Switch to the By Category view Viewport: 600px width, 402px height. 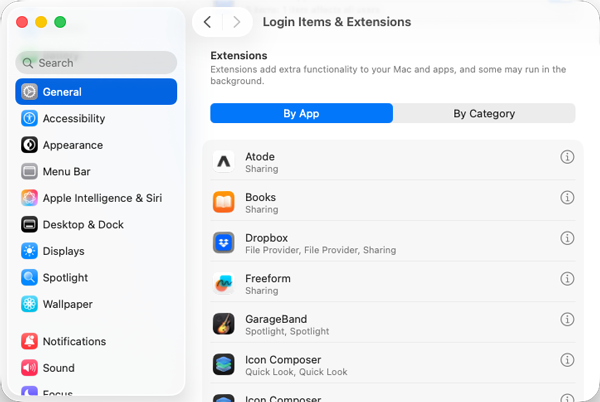[x=484, y=114]
